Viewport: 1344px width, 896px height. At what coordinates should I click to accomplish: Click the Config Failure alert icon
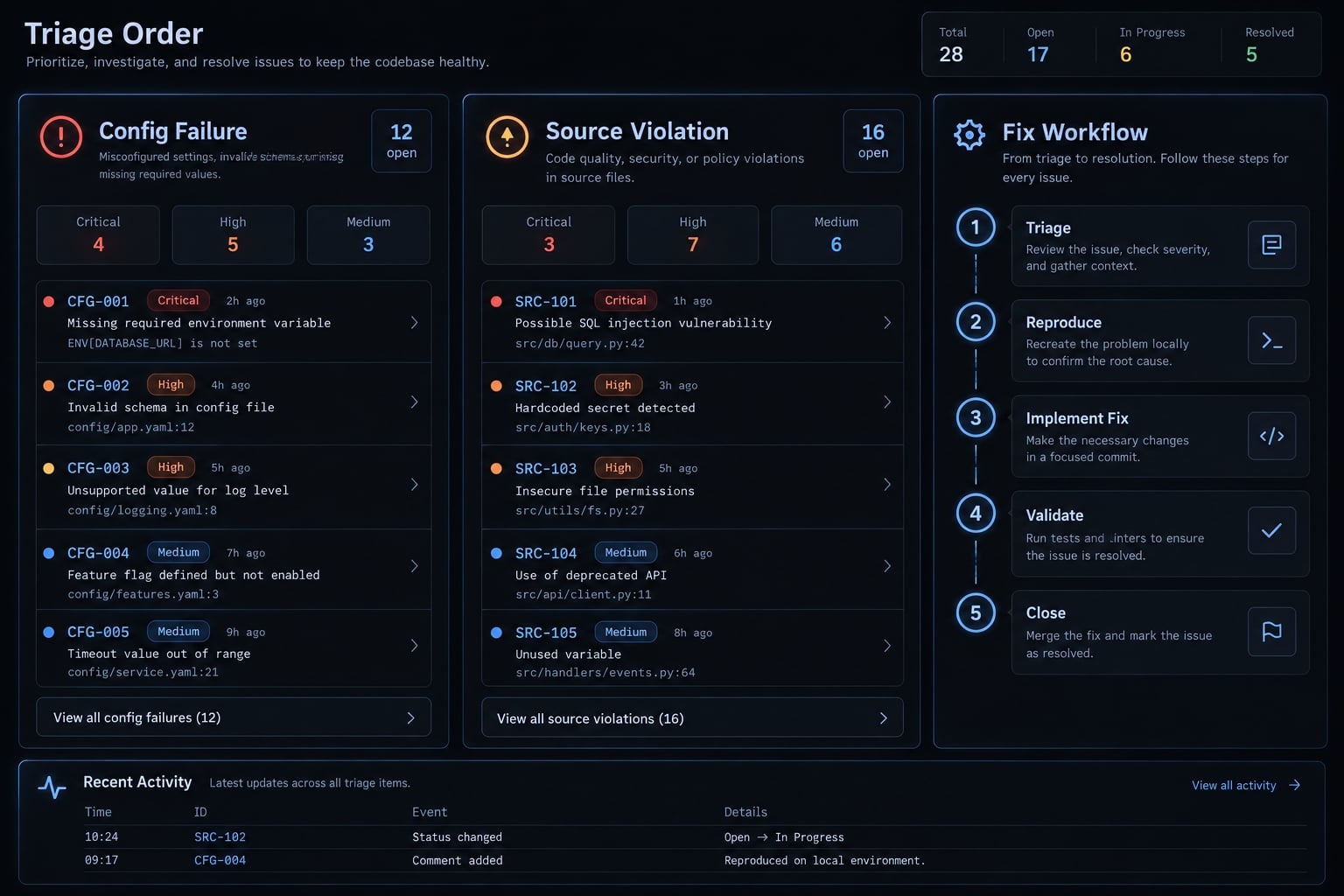tap(61, 136)
